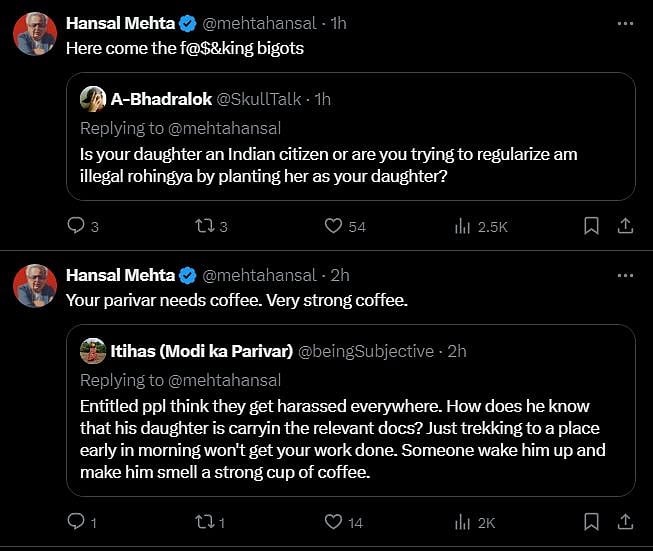The width and height of the screenshot is (653, 551).
Task: Open the quoted A-Bhadralok tweet
Action: pos(350,165)
